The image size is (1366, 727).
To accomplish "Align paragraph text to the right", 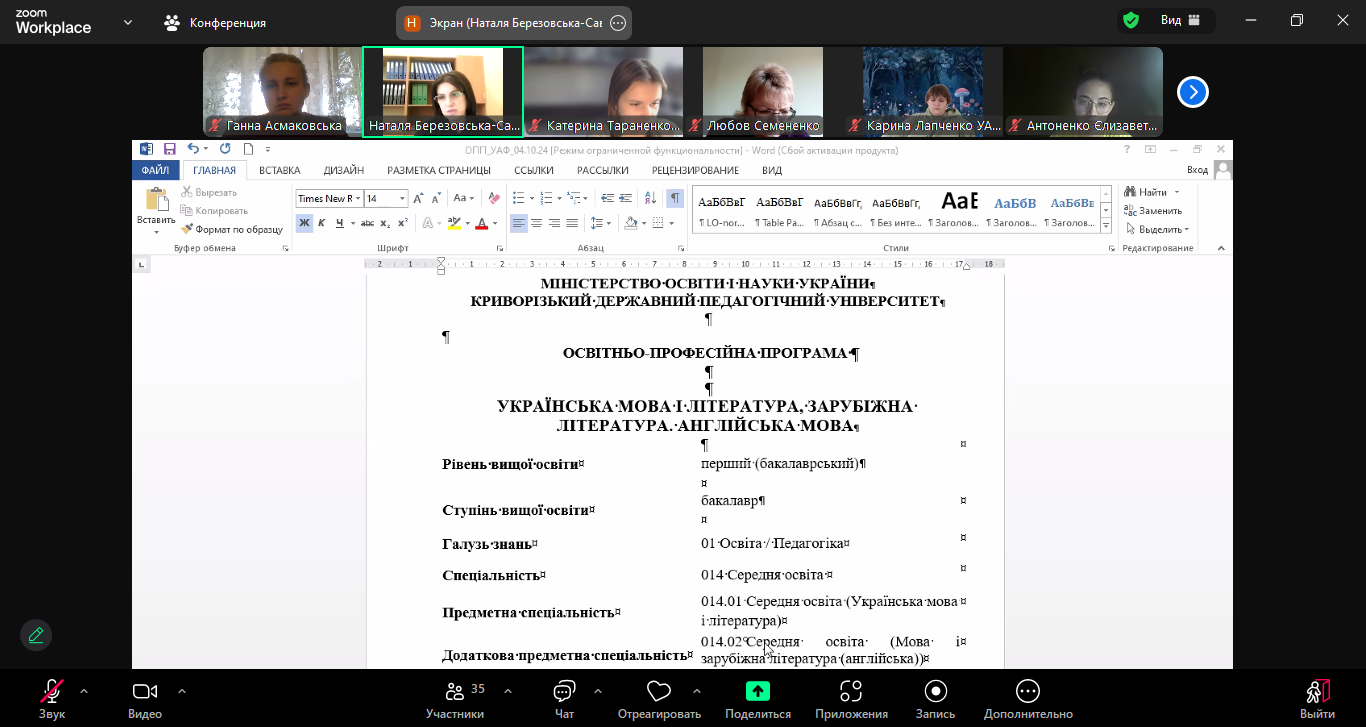I will coord(554,223).
